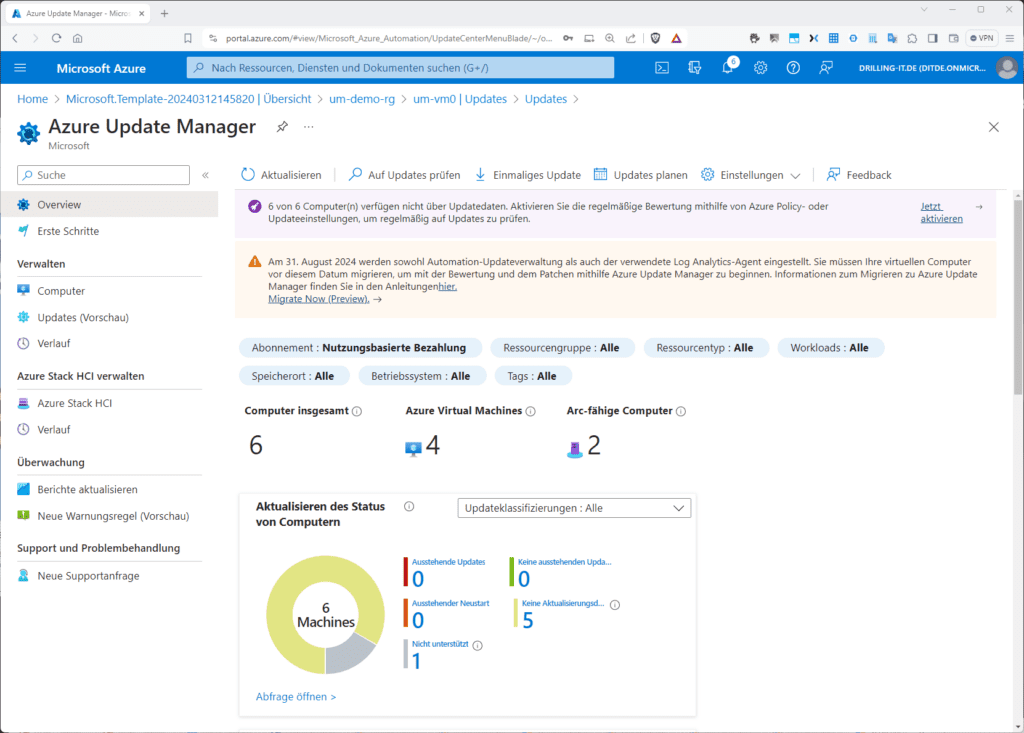Viewport: 1024px width, 733px height.
Task: Open Verlauf under Azure Stack HCI verwalten
Action: pyautogui.click(x=54, y=430)
